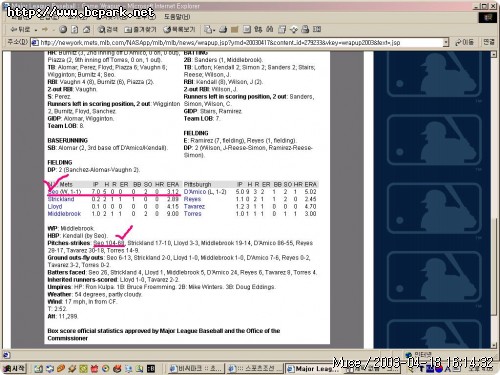Expand the 연결 Links toolbar
Image resolution: width=500 pixels, height=375 pixels.
coord(489,42)
